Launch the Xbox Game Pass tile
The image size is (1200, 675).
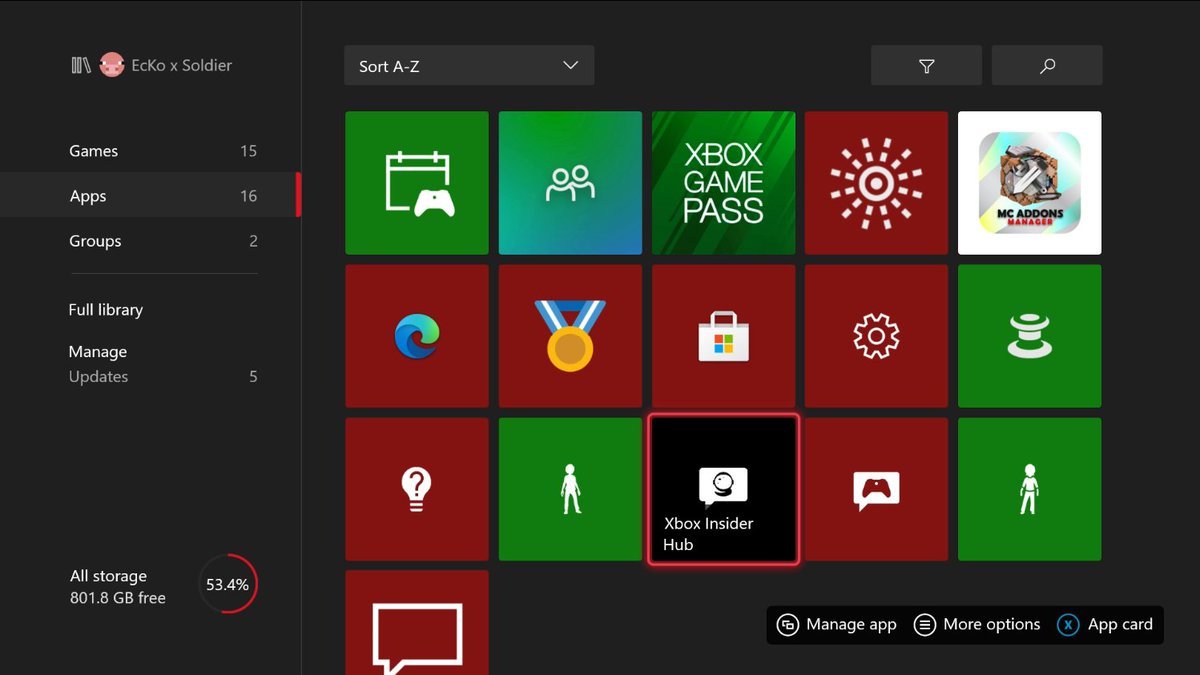point(723,183)
